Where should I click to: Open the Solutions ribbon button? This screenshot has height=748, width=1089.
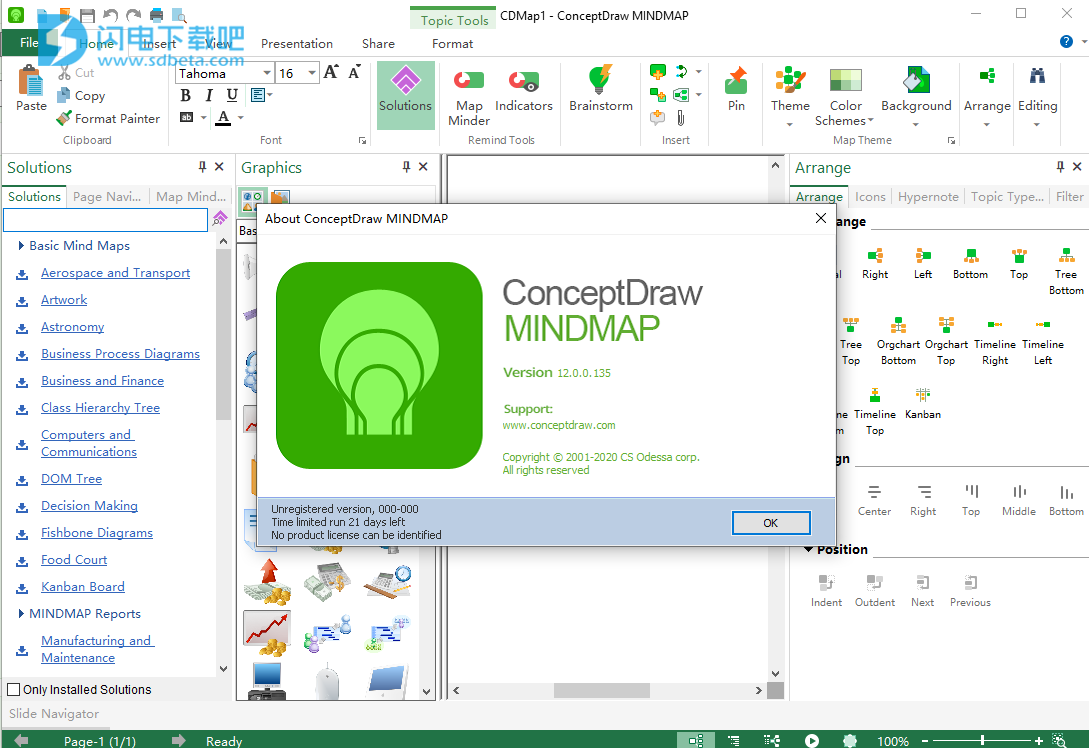coord(406,95)
